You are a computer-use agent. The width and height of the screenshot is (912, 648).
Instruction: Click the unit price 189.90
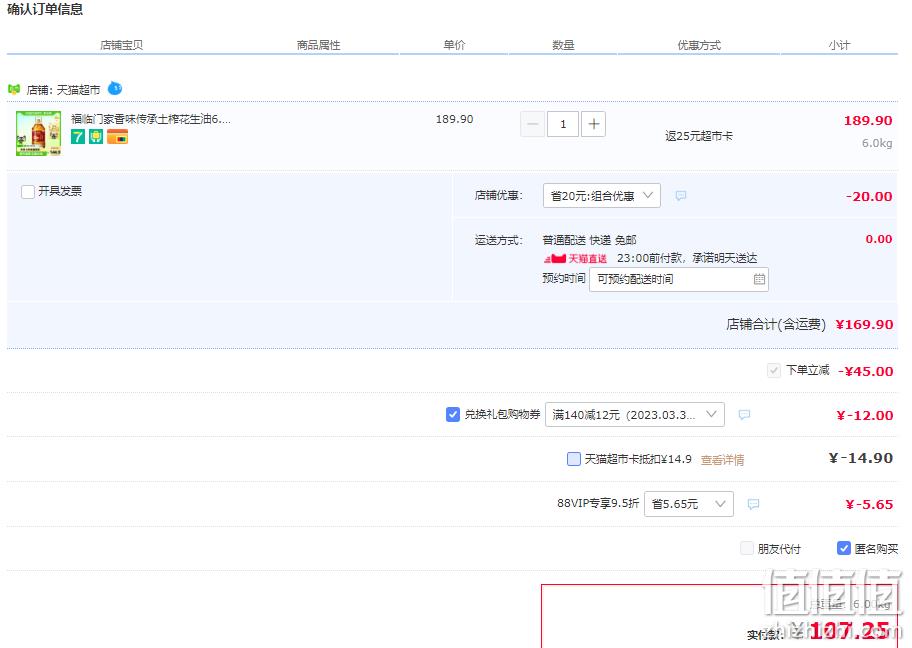click(x=454, y=119)
